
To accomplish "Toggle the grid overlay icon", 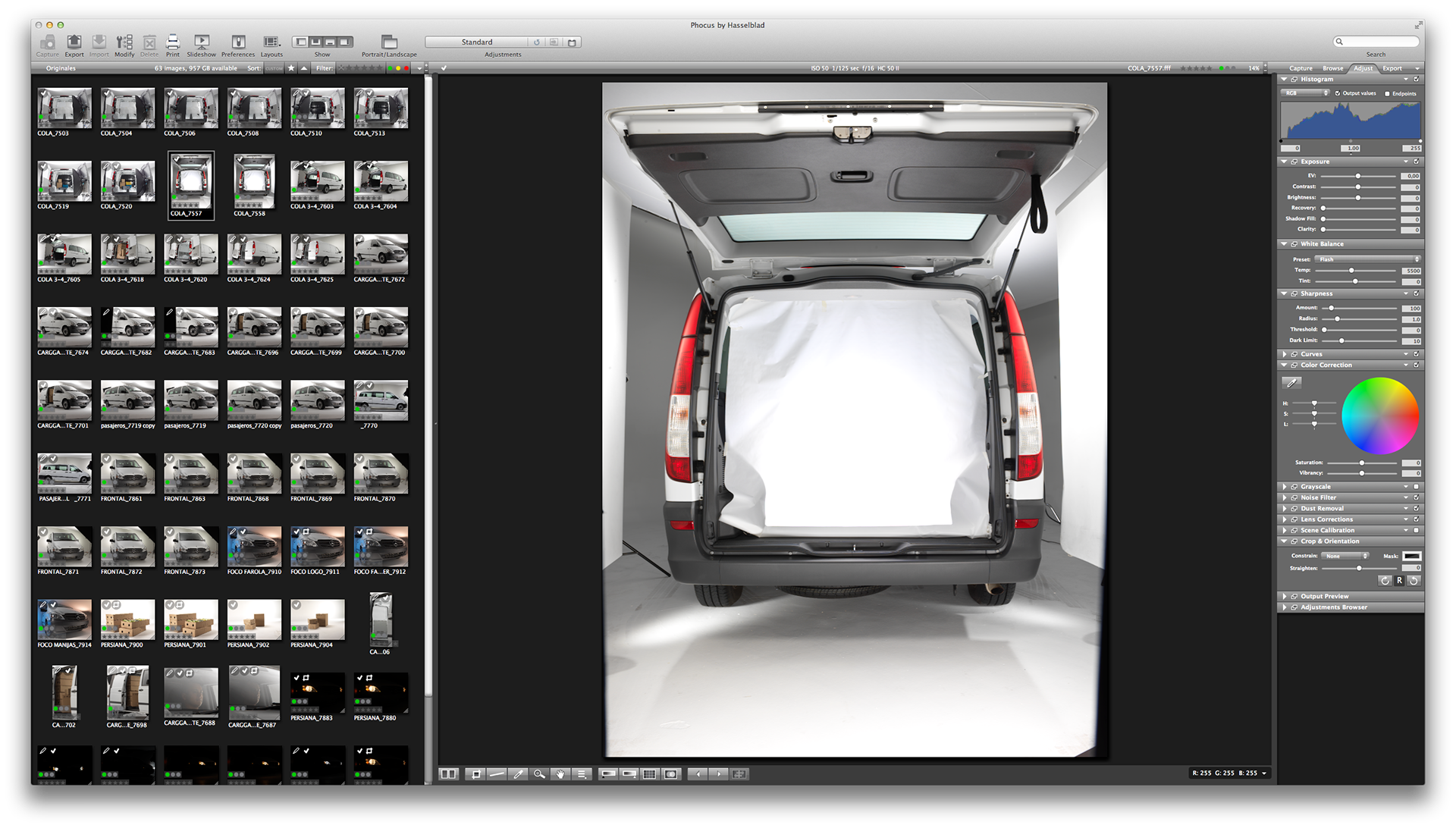I will [649, 774].
